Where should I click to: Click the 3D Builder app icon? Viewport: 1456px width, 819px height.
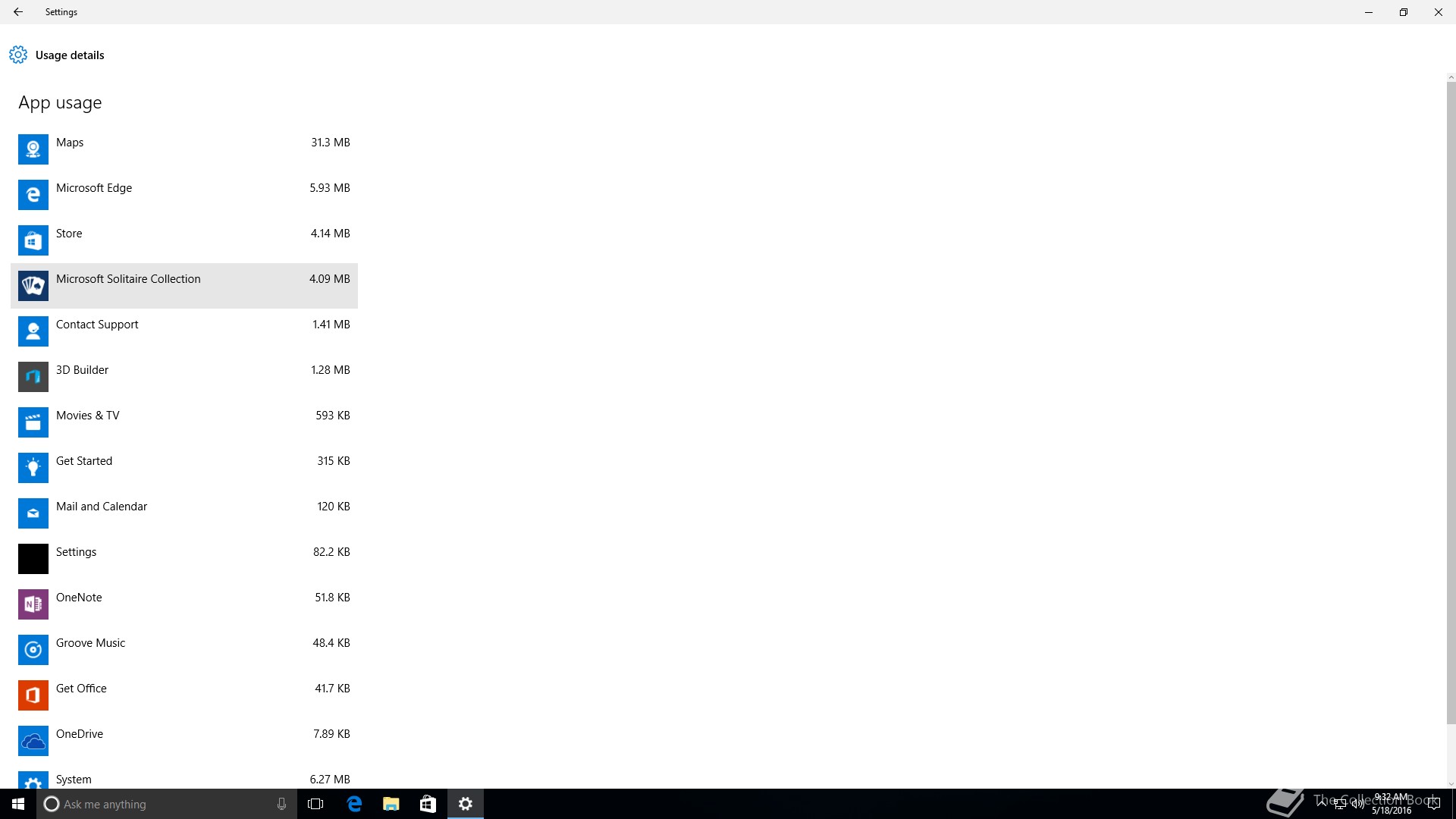pos(33,377)
